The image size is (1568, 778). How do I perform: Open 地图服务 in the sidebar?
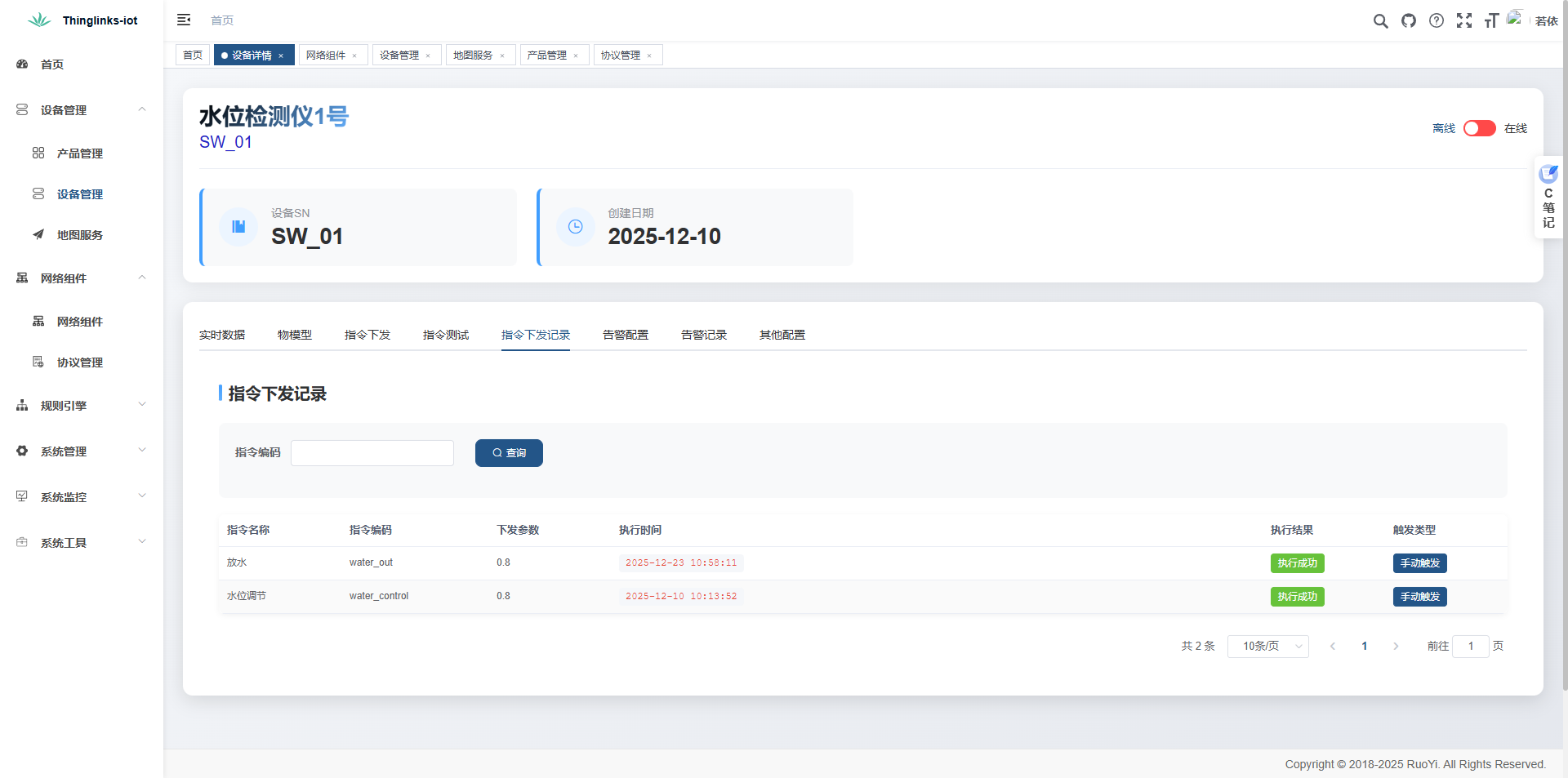coord(79,235)
